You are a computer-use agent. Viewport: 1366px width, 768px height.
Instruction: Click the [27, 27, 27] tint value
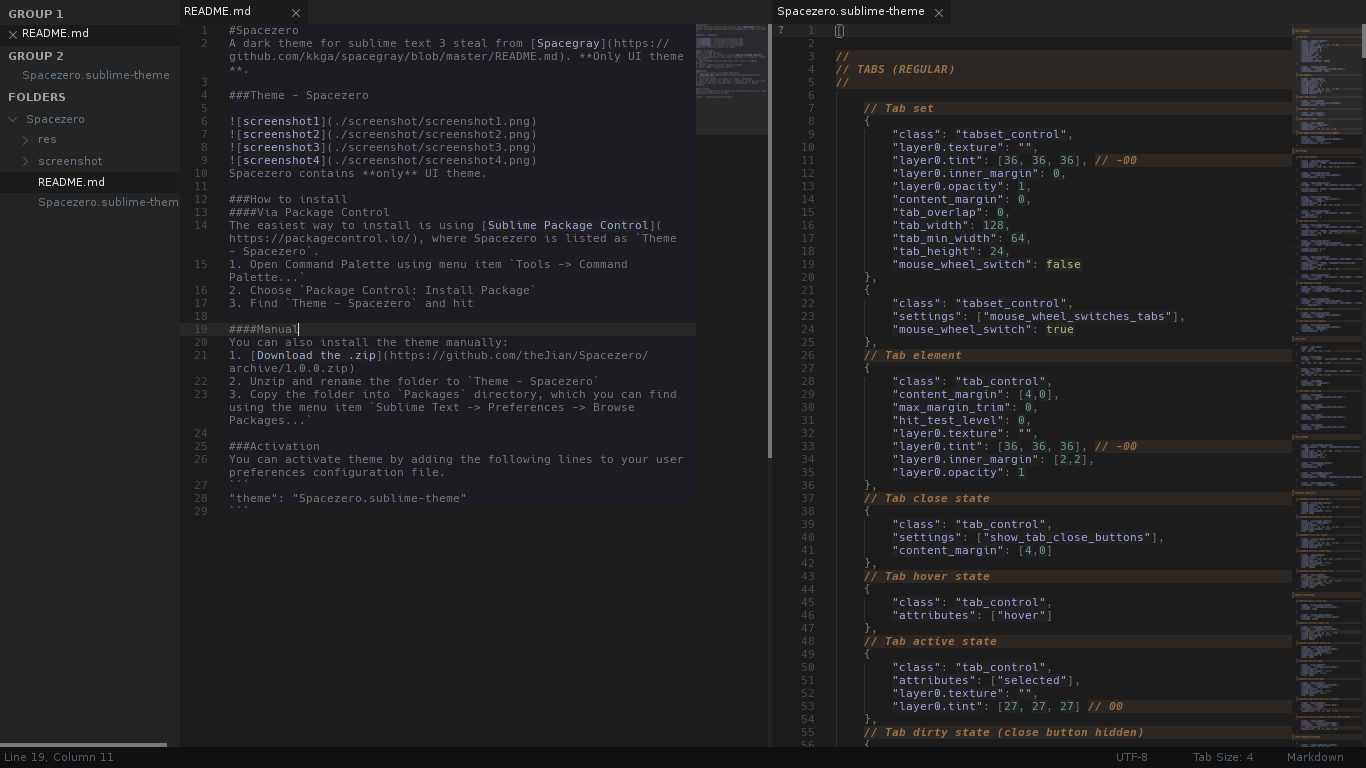click(1039, 706)
